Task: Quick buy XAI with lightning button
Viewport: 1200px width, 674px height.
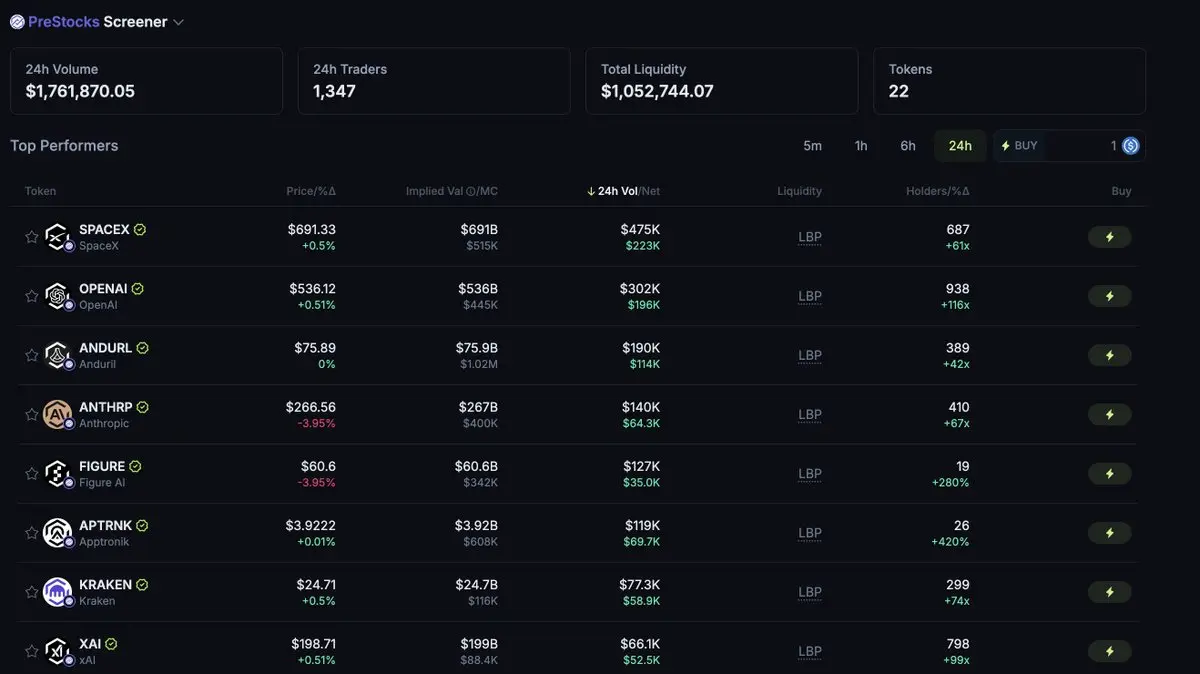Action: (x=1109, y=650)
